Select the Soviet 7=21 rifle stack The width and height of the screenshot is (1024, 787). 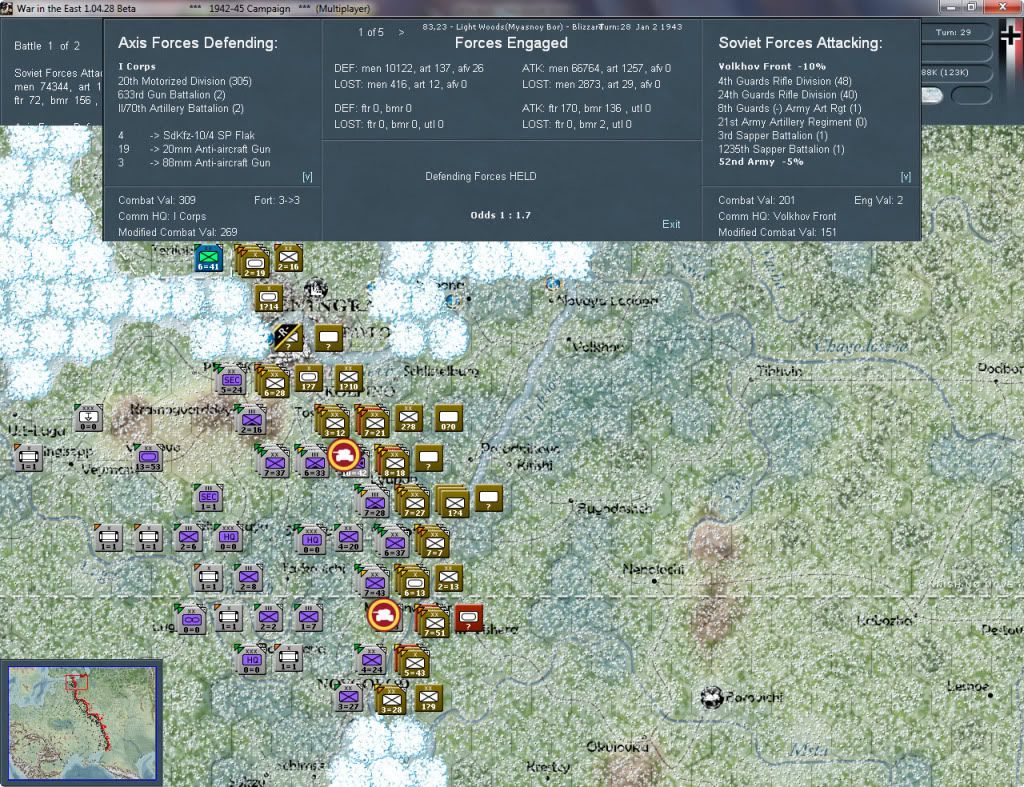coord(373,421)
